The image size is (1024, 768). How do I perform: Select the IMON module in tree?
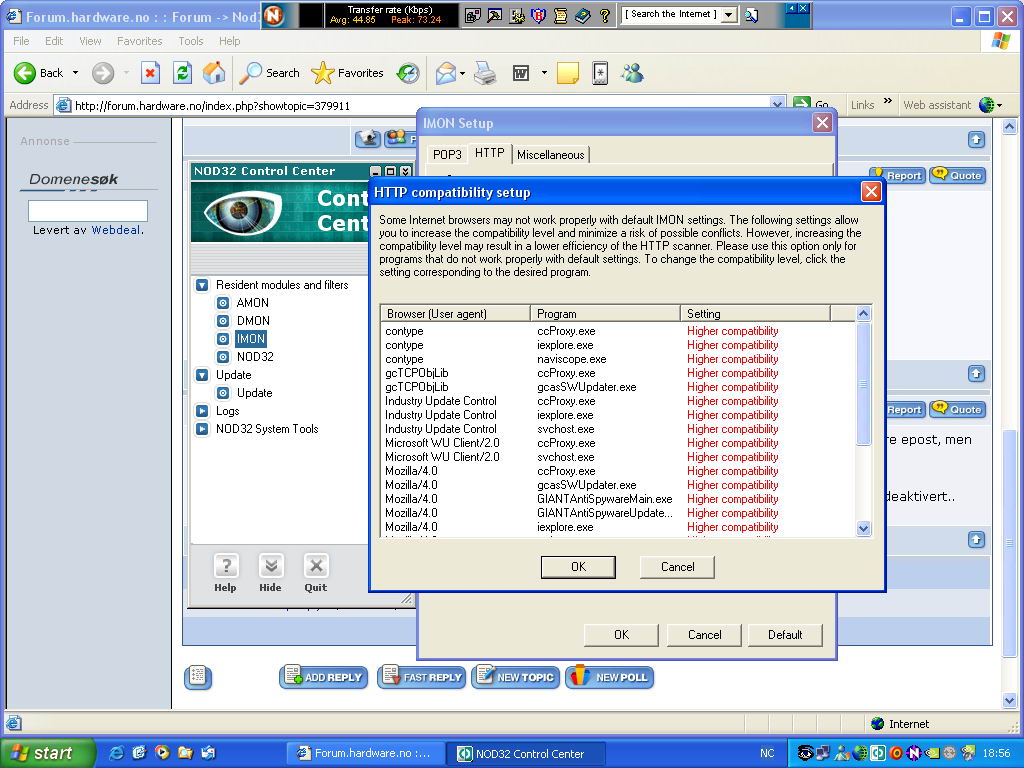point(251,339)
